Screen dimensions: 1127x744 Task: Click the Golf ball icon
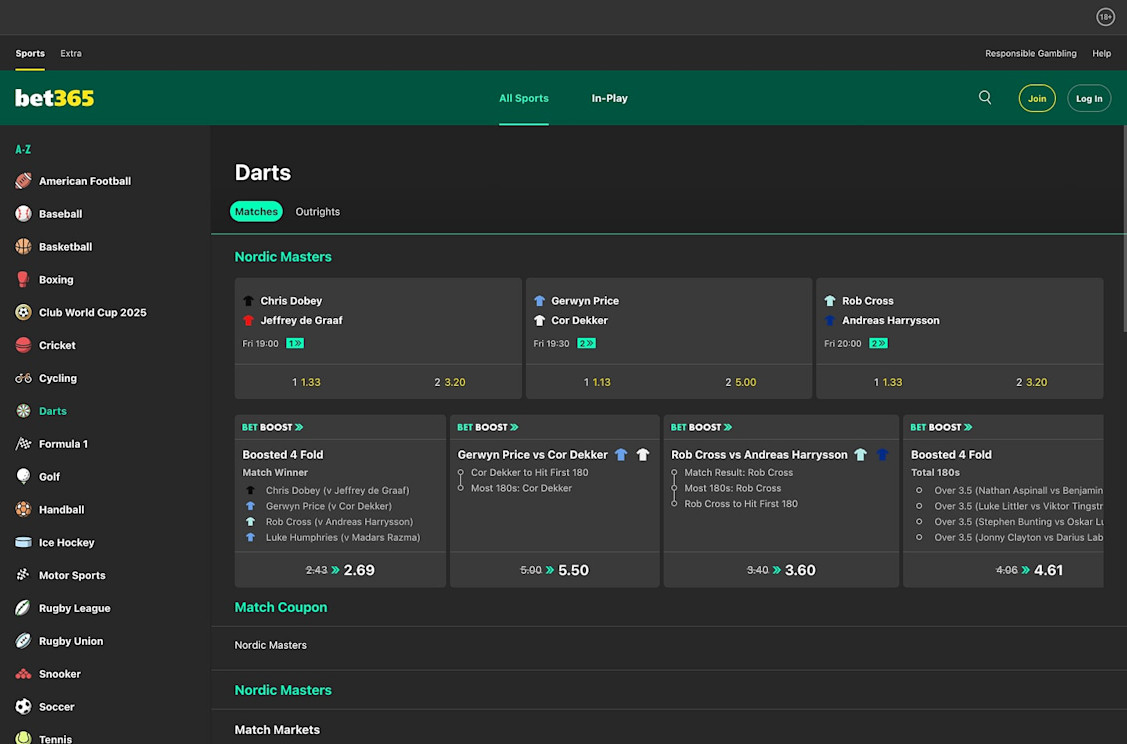(23, 477)
